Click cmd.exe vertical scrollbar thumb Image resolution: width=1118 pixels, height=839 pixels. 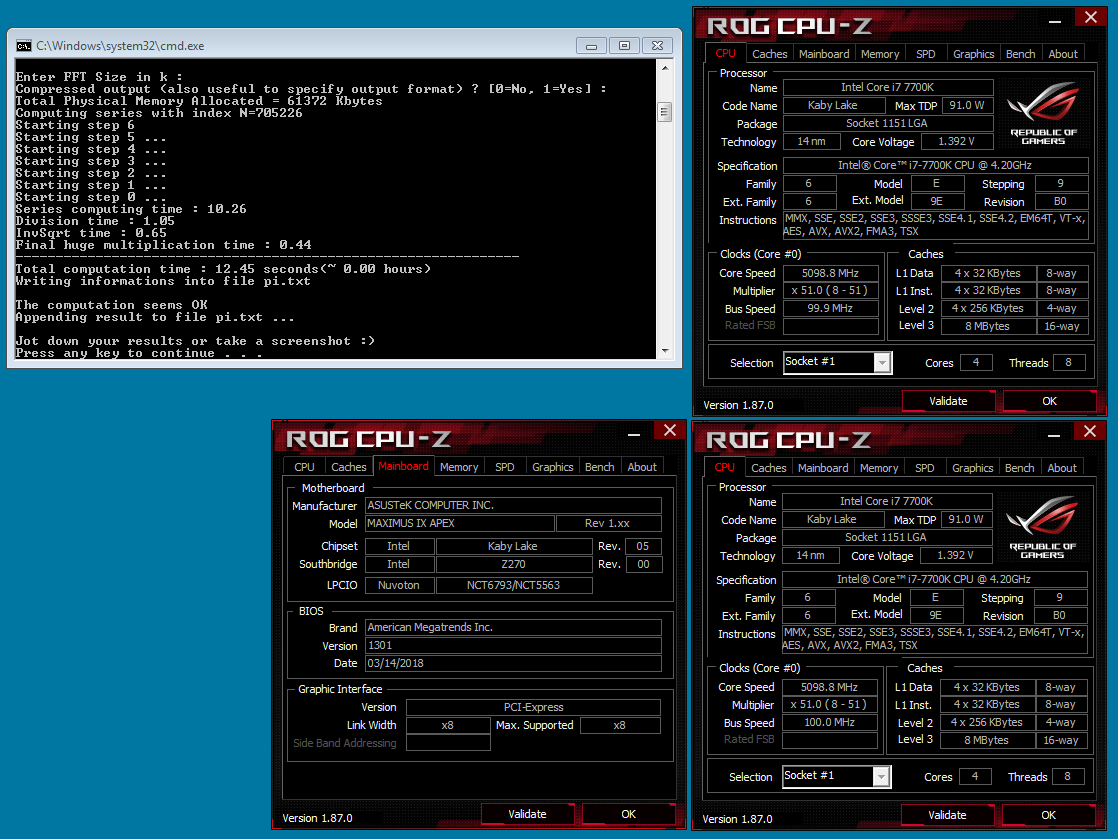(x=665, y=112)
